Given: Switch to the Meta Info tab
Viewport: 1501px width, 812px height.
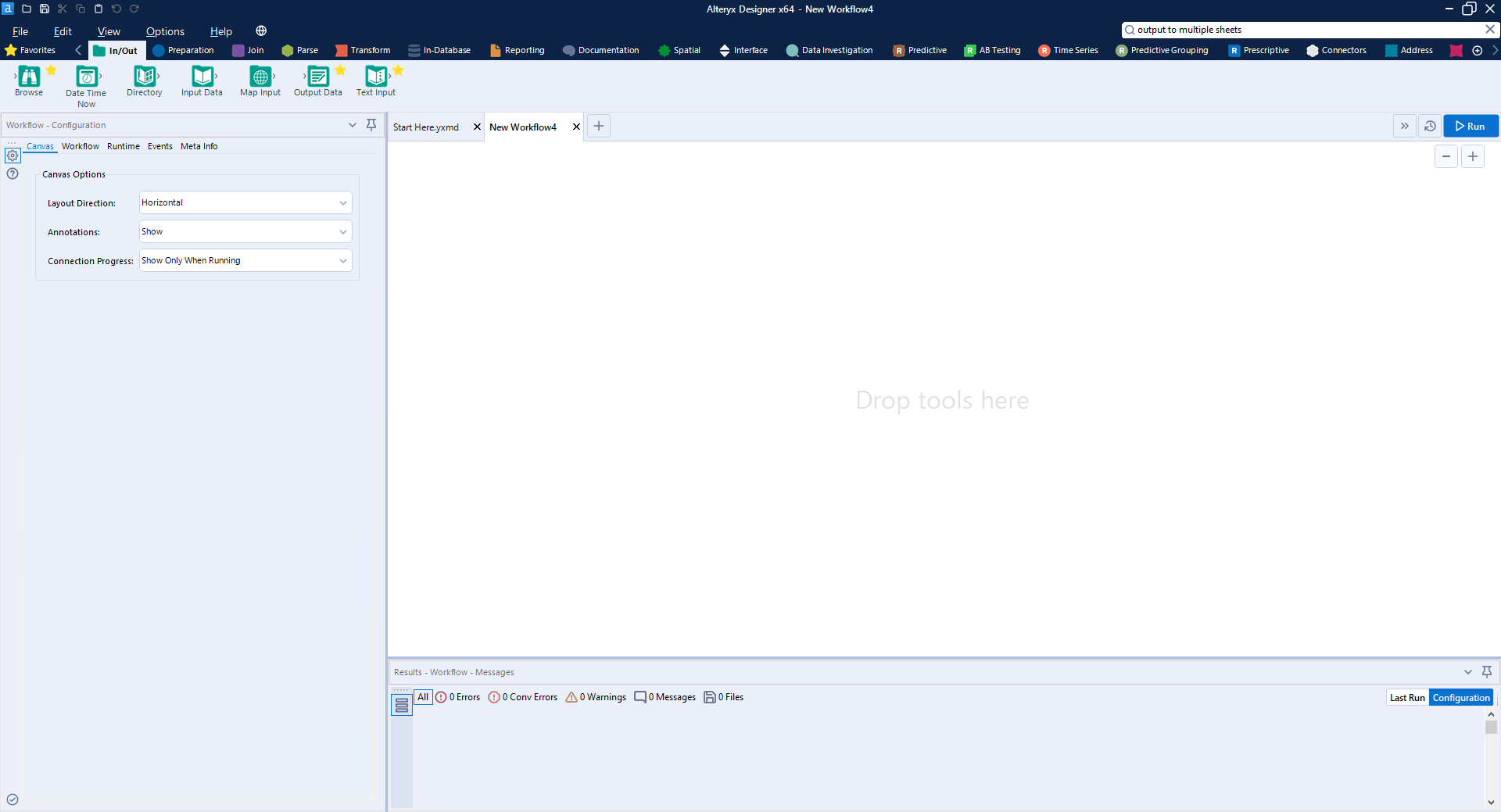Looking at the screenshot, I should 199,146.
